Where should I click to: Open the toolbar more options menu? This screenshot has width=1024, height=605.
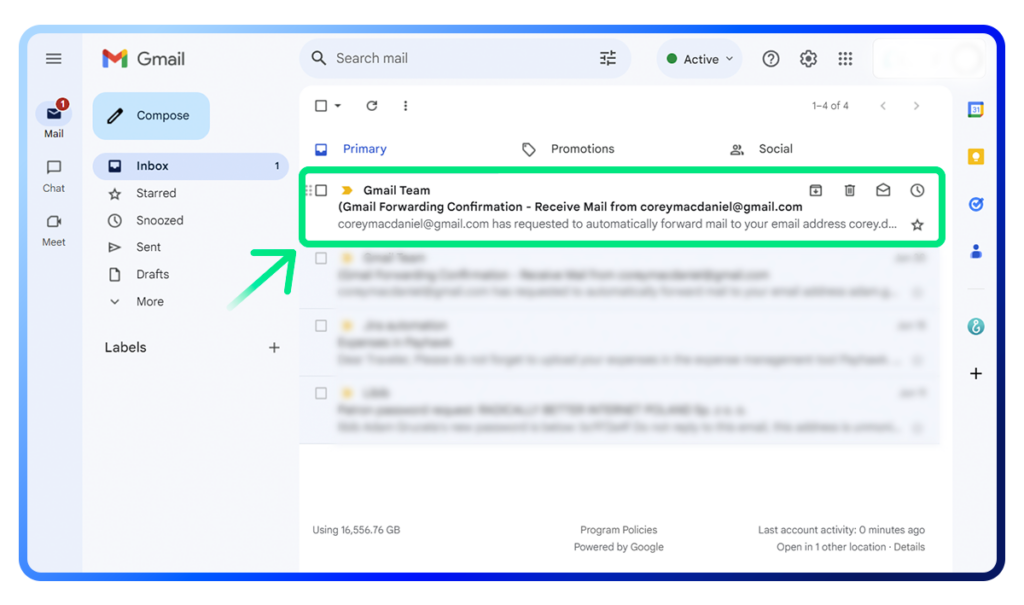pyautogui.click(x=406, y=106)
